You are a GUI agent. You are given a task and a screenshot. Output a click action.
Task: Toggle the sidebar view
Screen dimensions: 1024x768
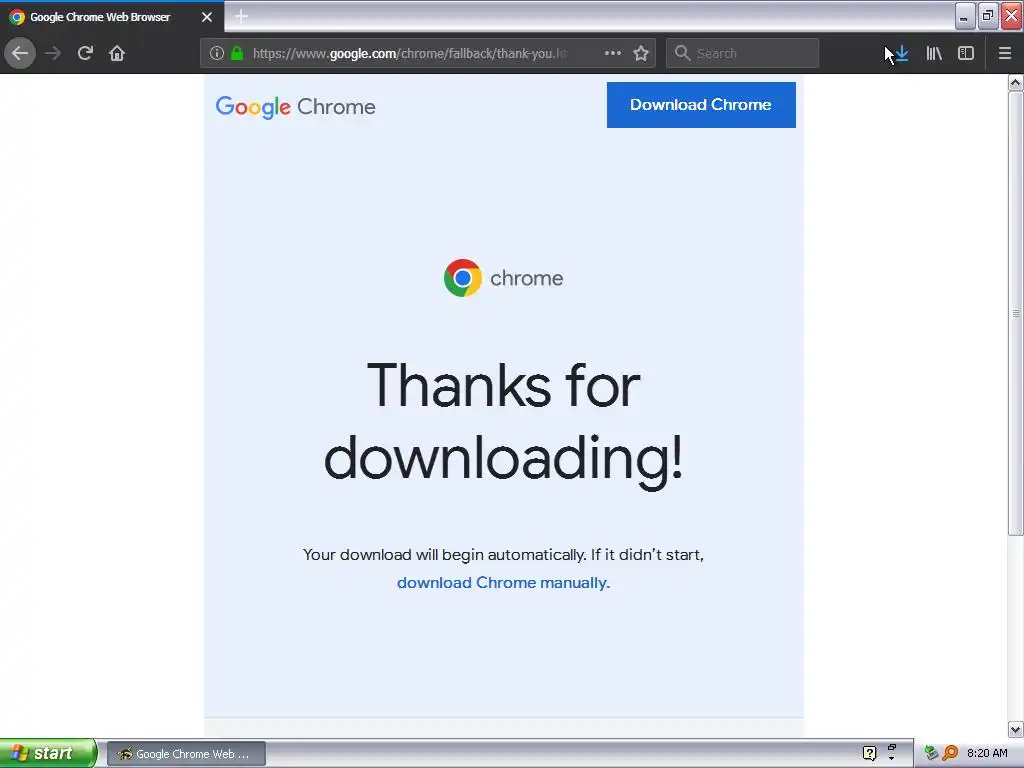(x=966, y=53)
